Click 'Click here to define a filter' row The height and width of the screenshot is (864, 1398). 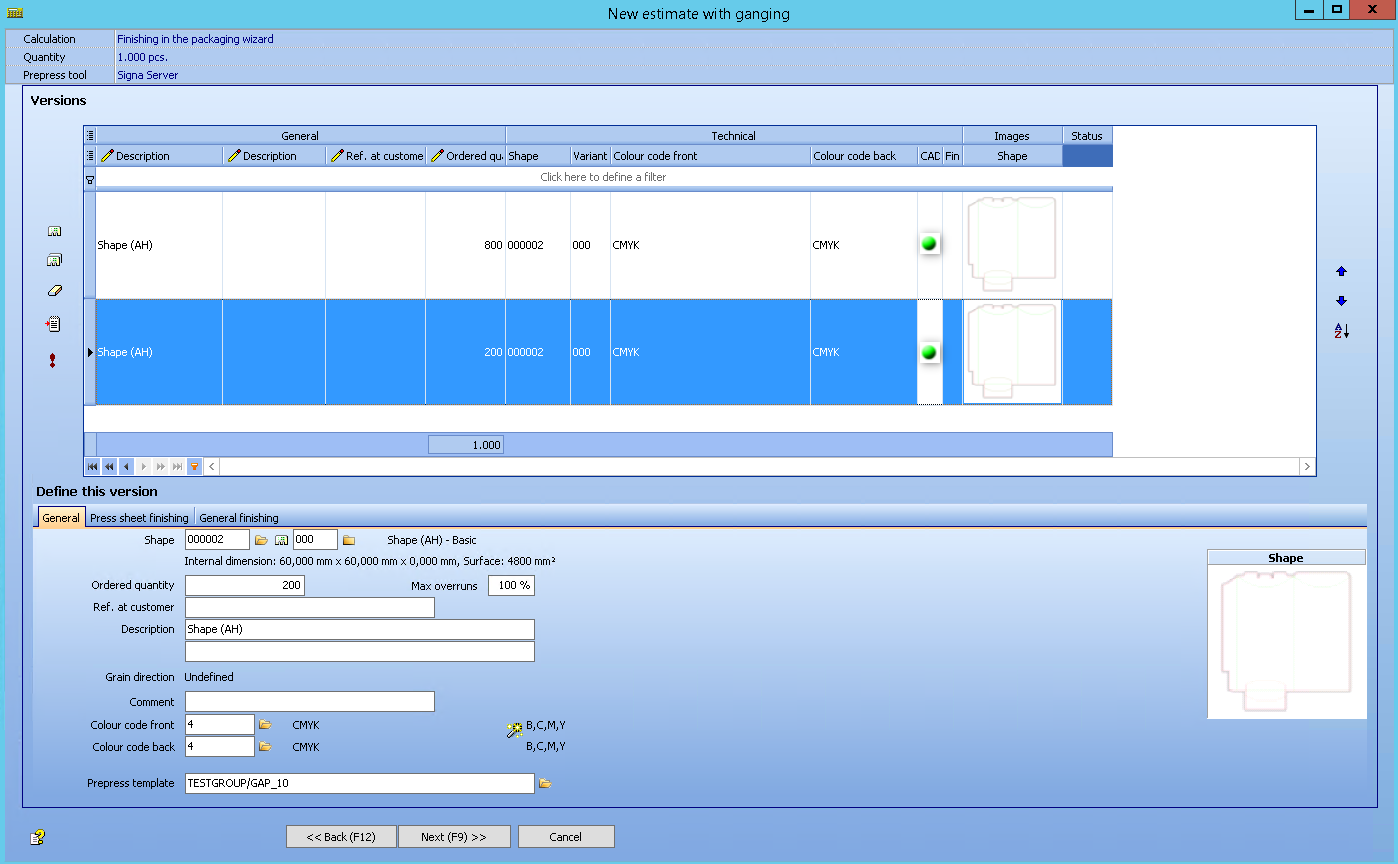click(x=604, y=177)
